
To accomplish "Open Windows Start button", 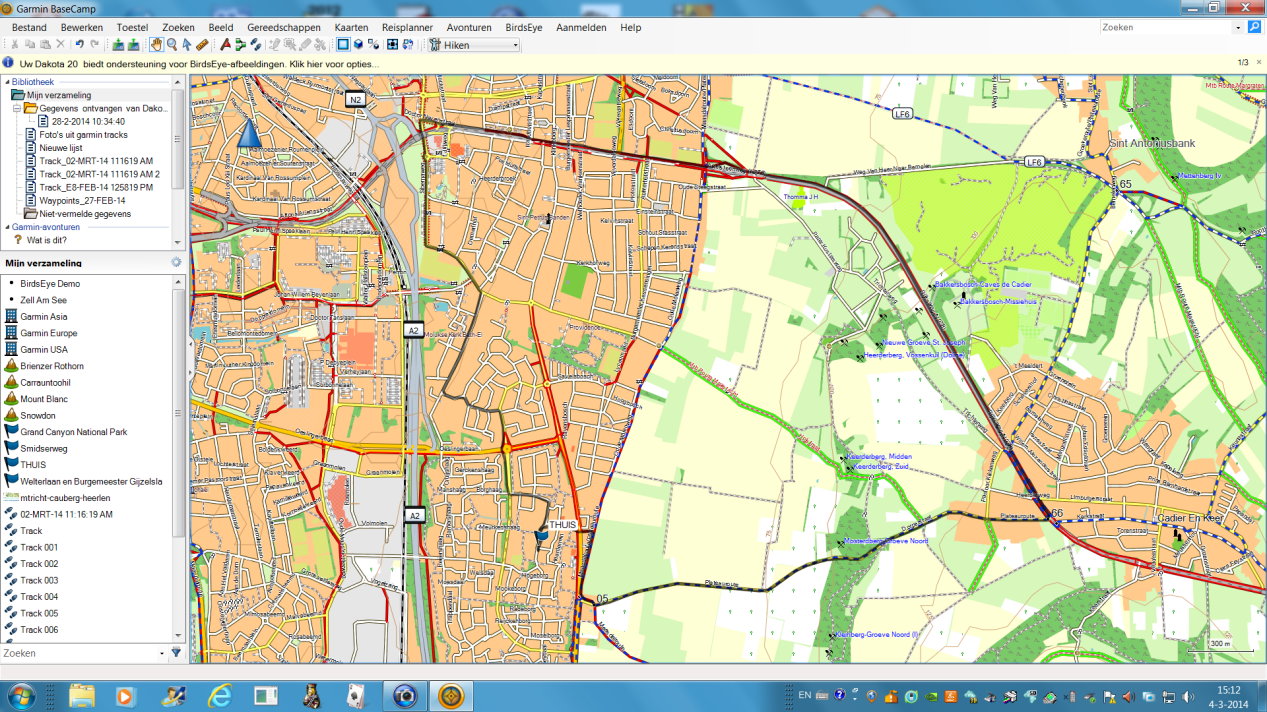I will [21, 695].
